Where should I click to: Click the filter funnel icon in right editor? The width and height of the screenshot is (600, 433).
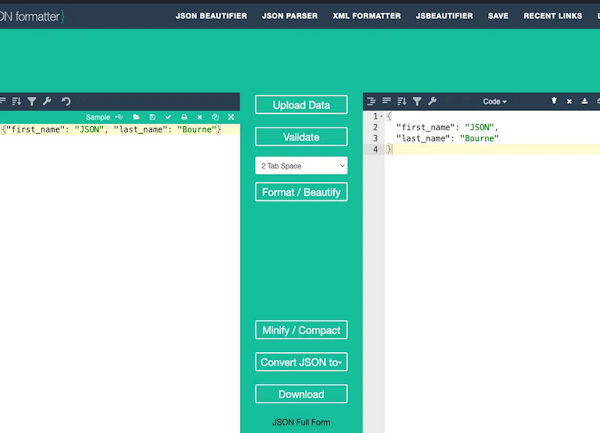417,101
